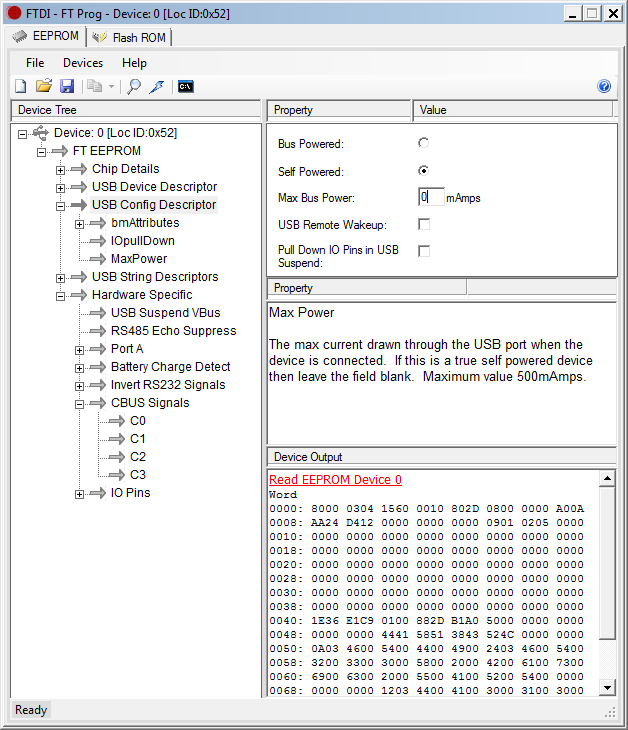
Task: Select the USB Config Descriptor tree item
Action: tap(154, 205)
